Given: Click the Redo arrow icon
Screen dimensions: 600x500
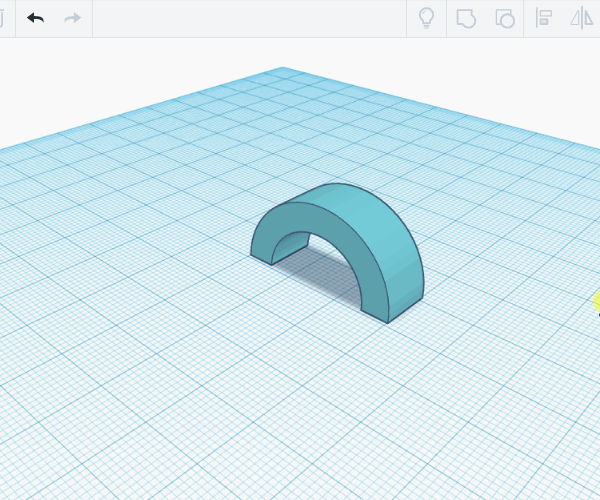Looking at the screenshot, I should [x=72, y=18].
